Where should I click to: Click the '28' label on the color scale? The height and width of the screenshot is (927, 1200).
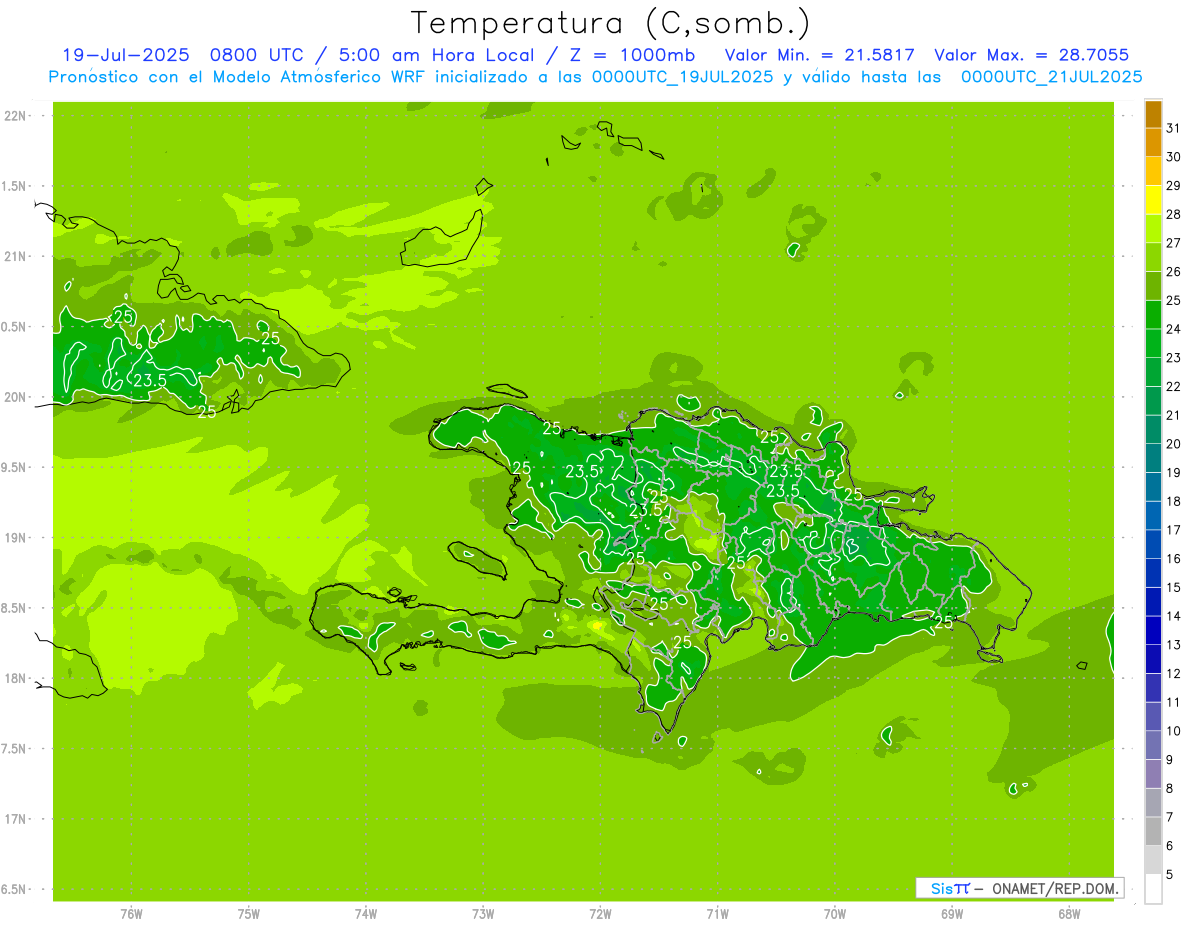[1174, 214]
